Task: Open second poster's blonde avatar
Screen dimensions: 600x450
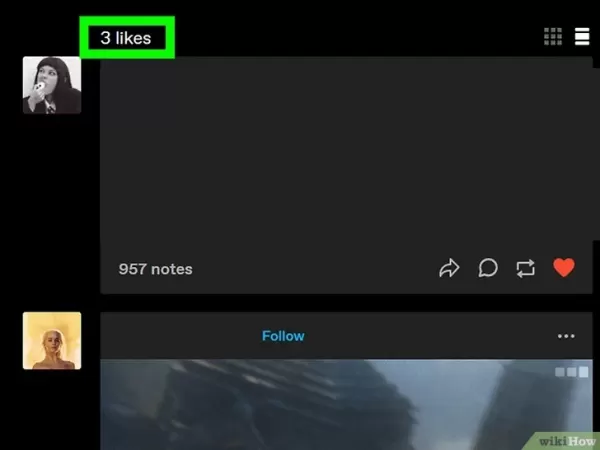Action: click(x=52, y=341)
